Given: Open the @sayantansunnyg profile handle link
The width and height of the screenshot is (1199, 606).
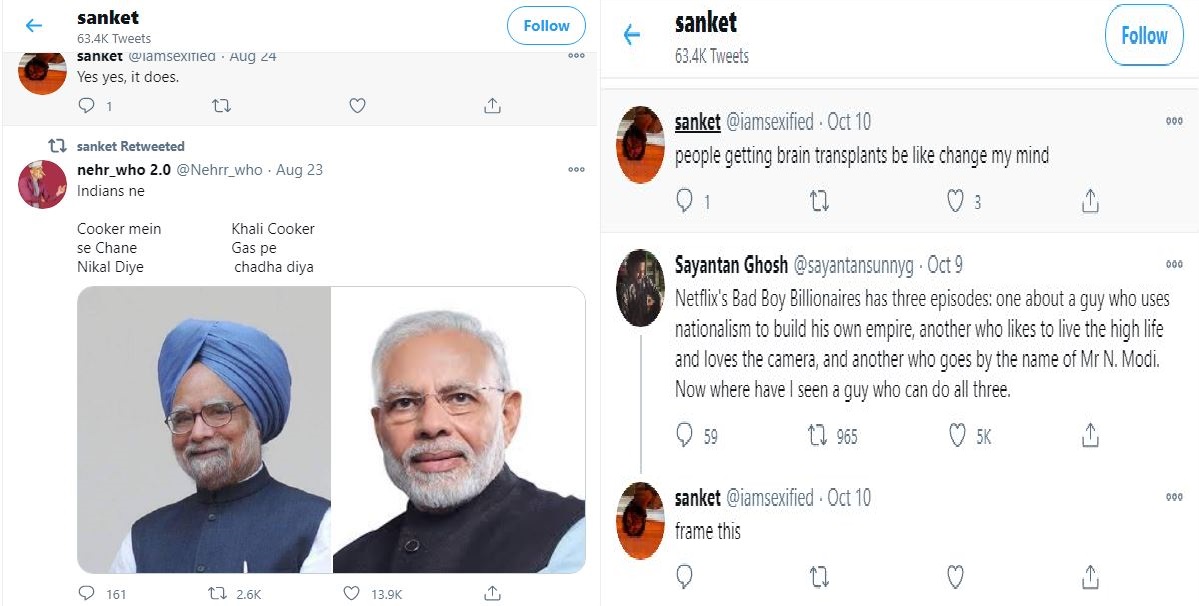Looking at the screenshot, I should (856, 265).
